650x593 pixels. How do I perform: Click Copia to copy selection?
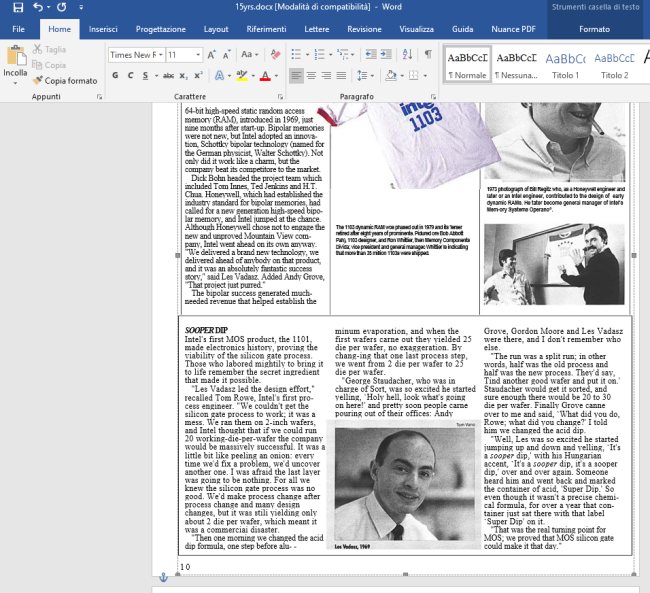pyautogui.click(x=50, y=65)
